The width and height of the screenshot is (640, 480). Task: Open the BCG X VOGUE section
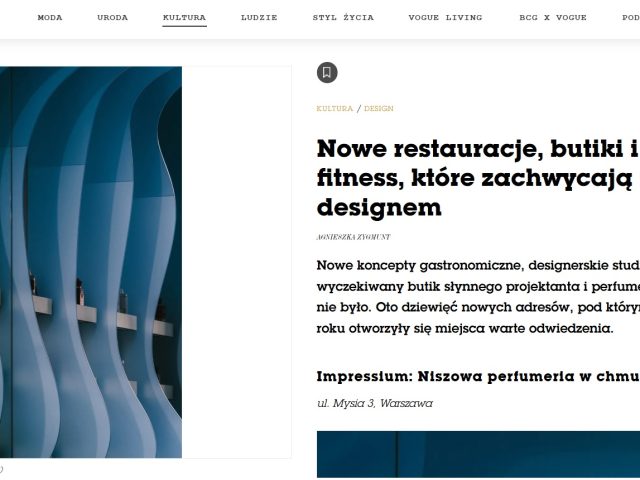point(553,18)
